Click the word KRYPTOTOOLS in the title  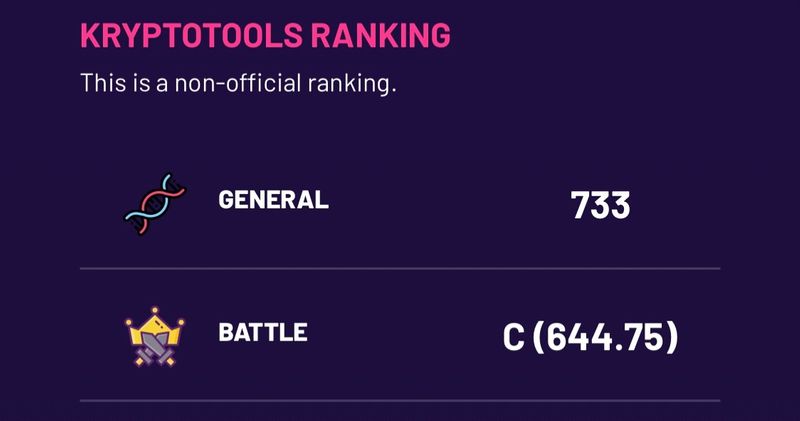click(x=190, y=34)
